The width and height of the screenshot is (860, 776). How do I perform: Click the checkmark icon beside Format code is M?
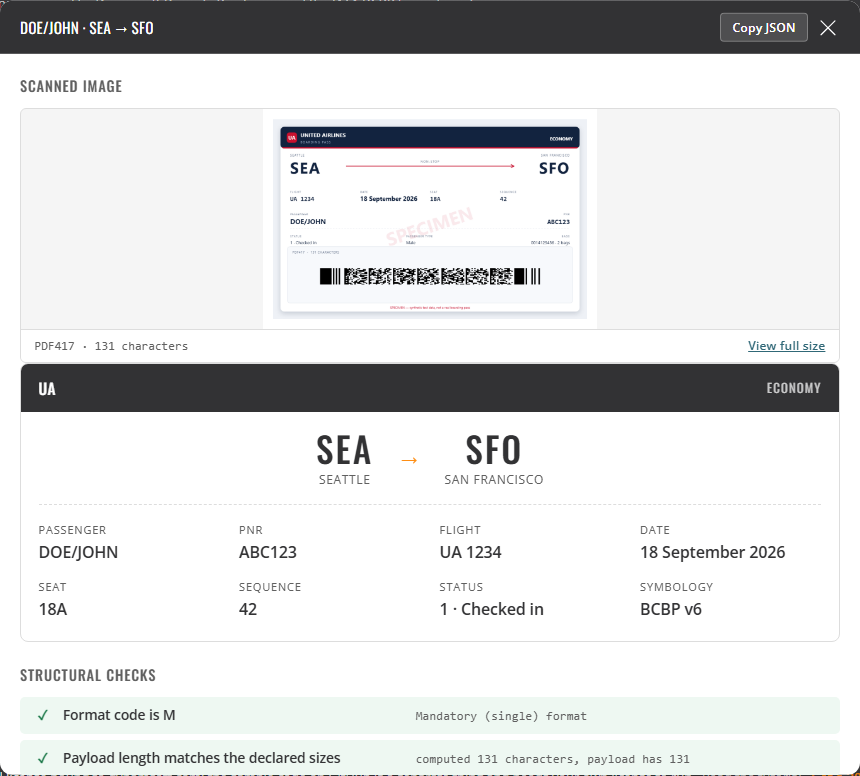43,716
